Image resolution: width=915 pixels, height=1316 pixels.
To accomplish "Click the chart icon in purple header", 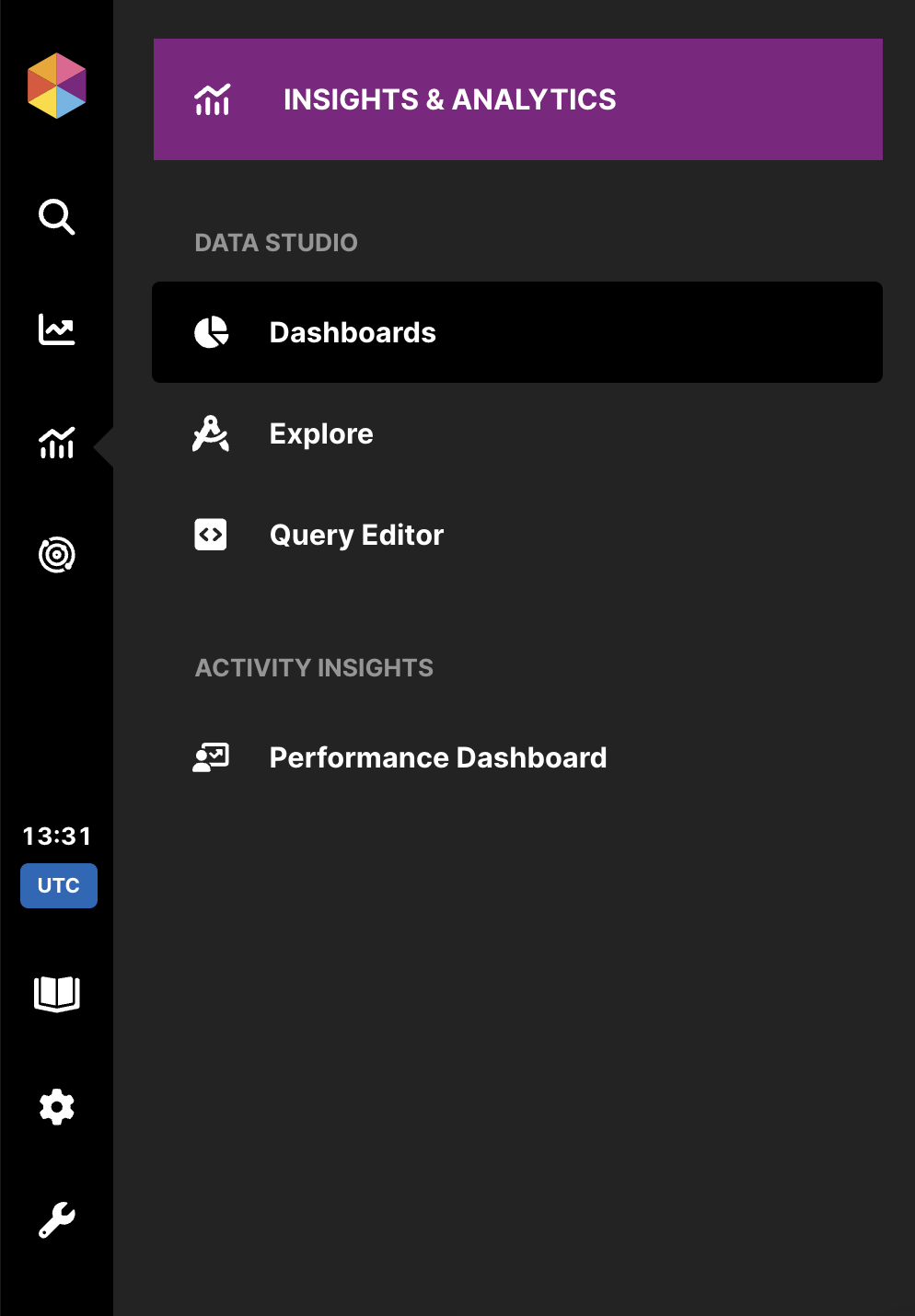I will coord(212,99).
